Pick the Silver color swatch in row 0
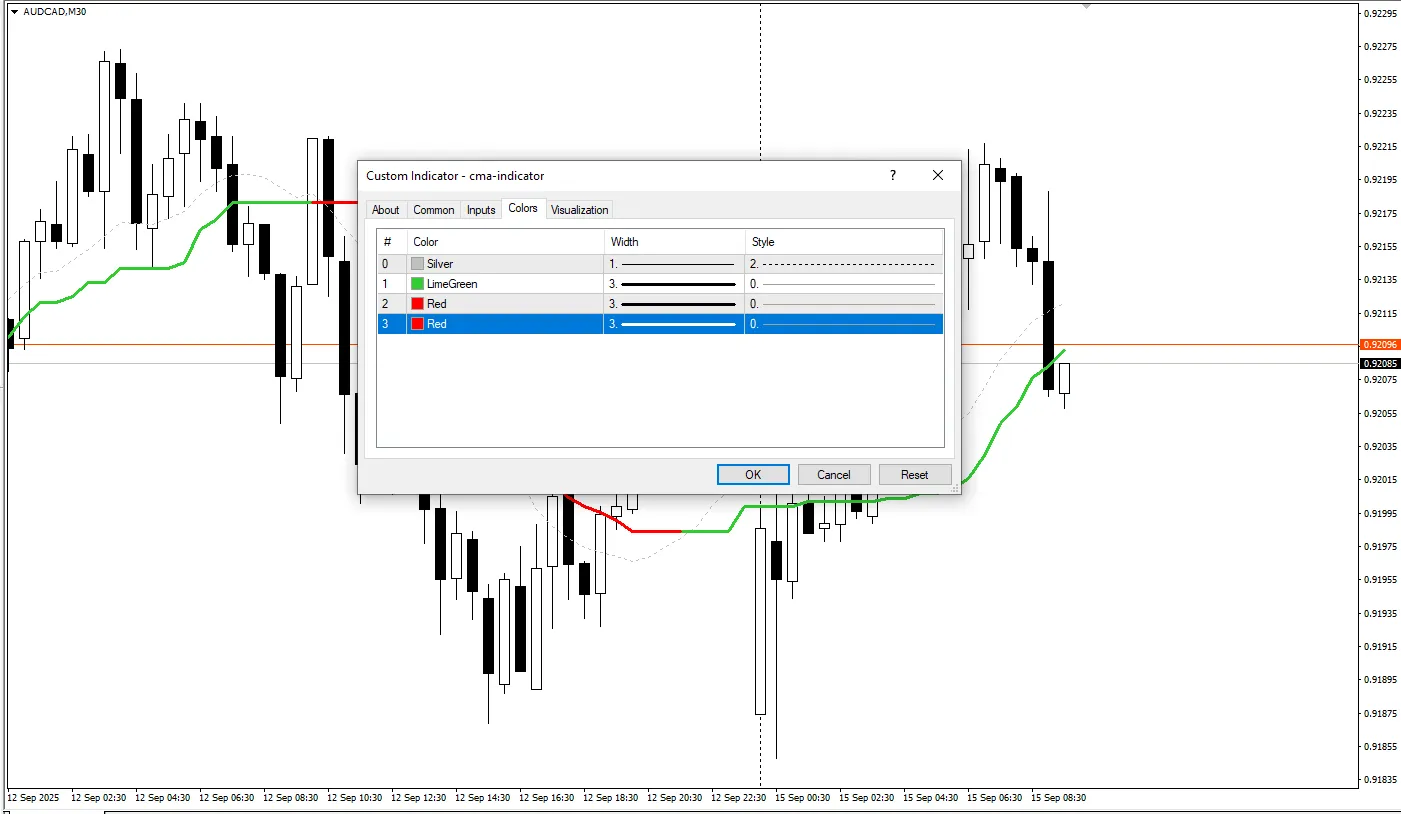The height and width of the screenshot is (814, 1401). [418, 264]
